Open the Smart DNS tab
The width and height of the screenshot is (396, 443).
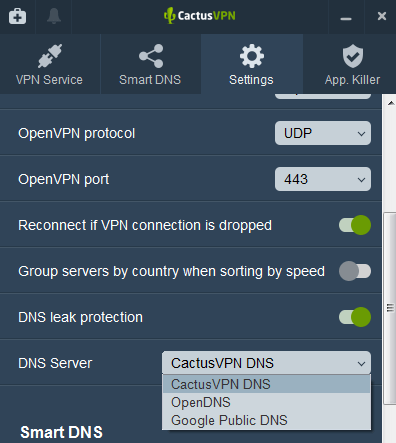pyautogui.click(x=150, y=64)
